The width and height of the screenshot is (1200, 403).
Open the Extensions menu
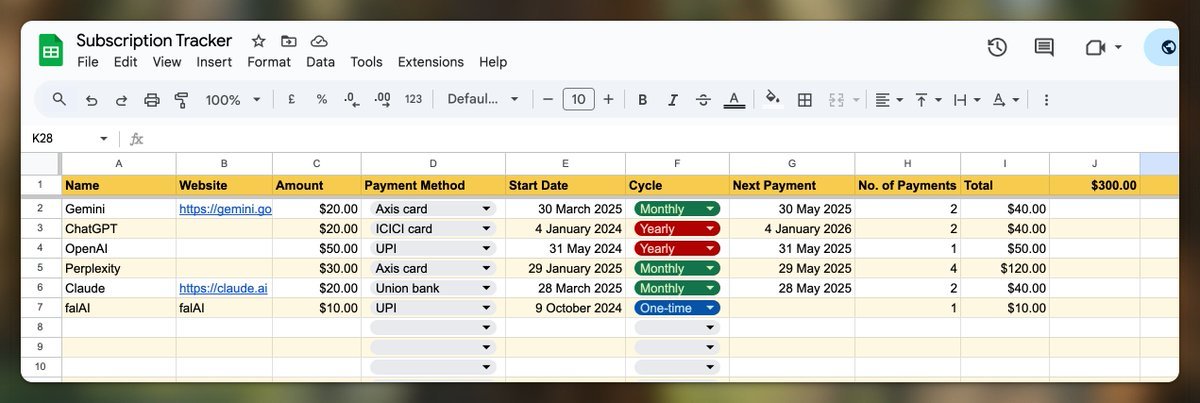pyautogui.click(x=430, y=62)
